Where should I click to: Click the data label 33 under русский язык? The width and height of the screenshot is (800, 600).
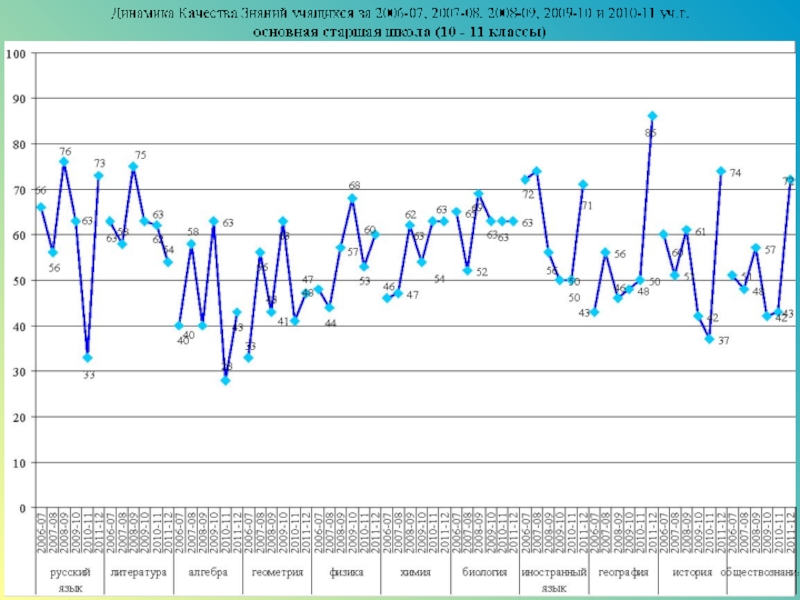(x=89, y=375)
